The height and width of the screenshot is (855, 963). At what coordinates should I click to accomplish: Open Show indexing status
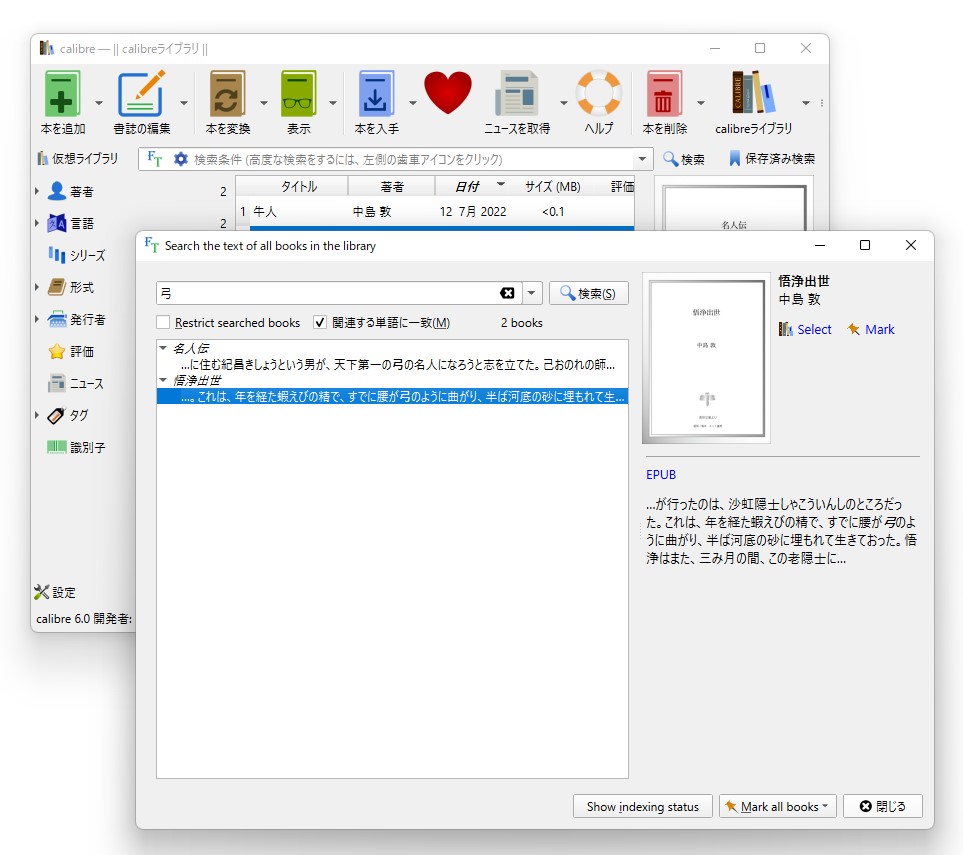[x=641, y=806]
